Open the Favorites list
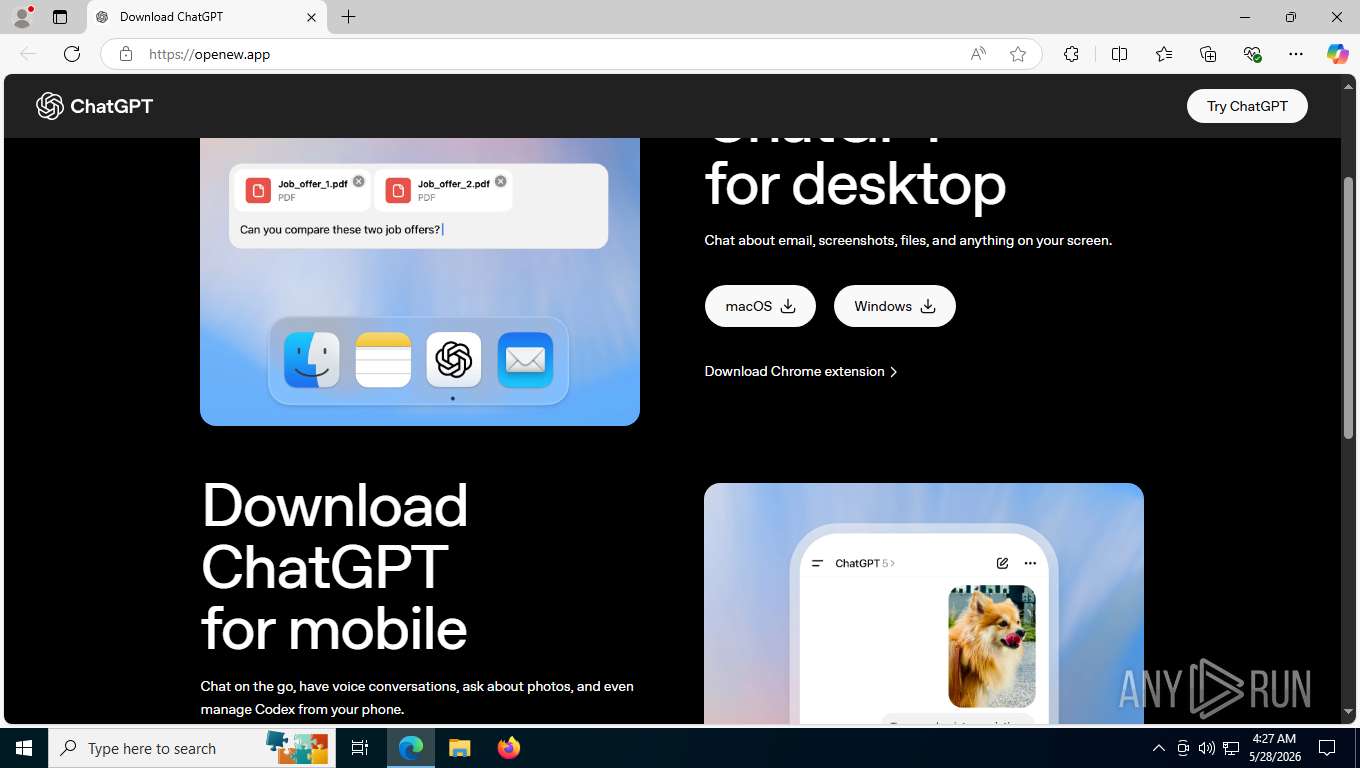The height and width of the screenshot is (768, 1360). [1164, 54]
